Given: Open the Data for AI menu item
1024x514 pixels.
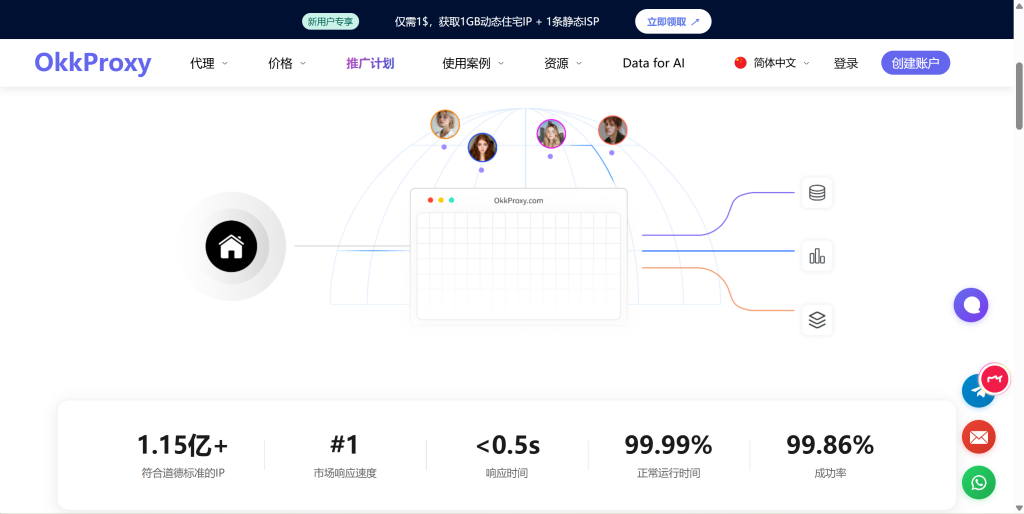Looking at the screenshot, I should 653,63.
